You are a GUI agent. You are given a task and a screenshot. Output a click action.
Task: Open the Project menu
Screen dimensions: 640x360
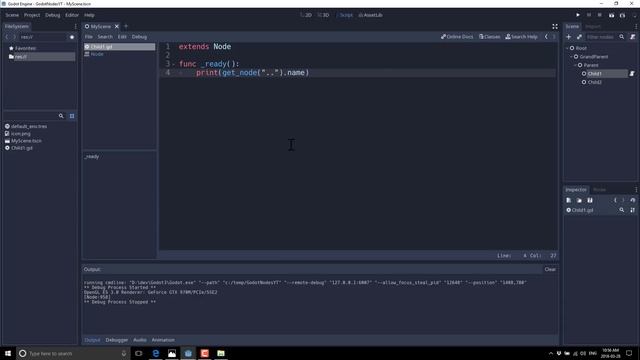[x=32, y=15]
